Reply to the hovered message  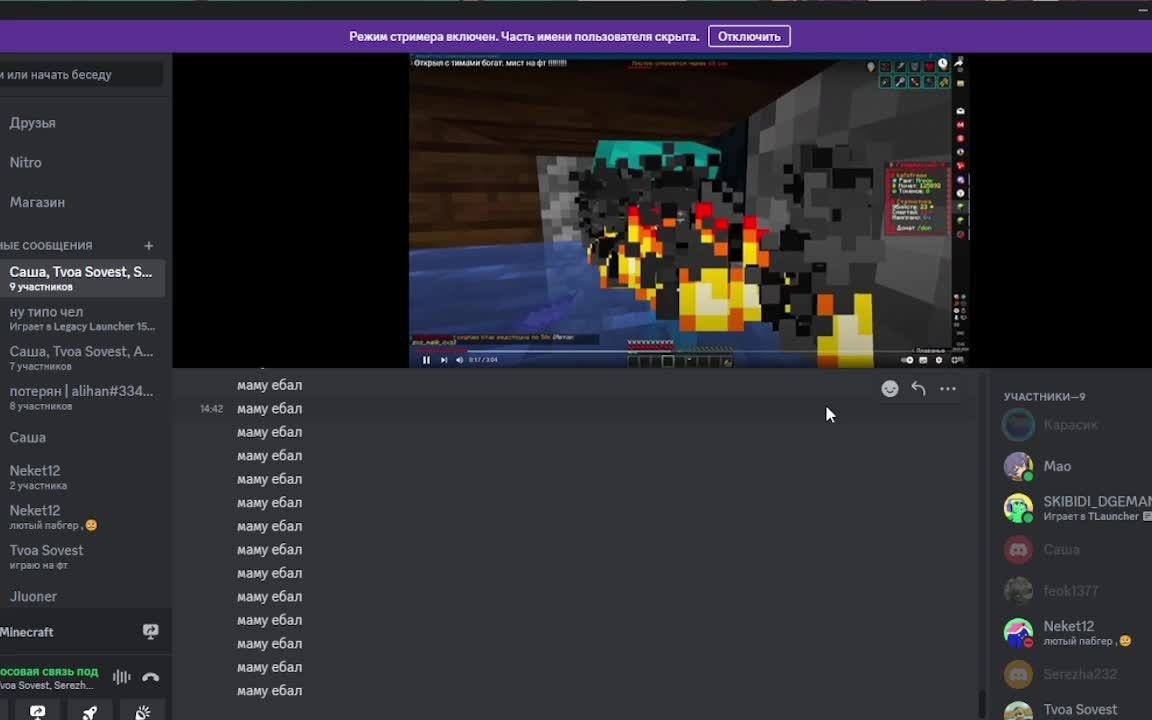pos(918,389)
